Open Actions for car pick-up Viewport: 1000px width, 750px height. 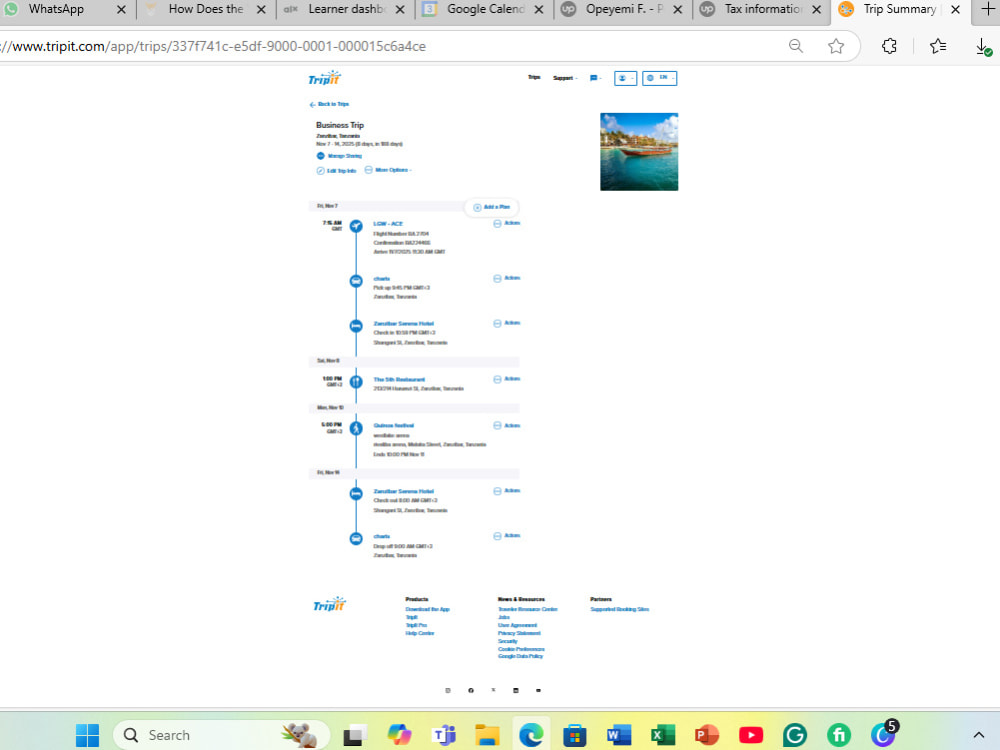(x=507, y=278)
